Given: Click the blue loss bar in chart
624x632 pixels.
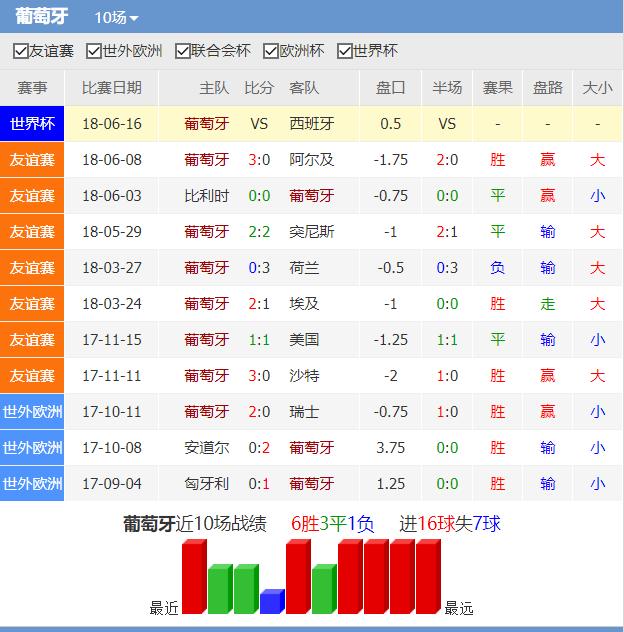Looking at the screenshot, I should 272,601.
